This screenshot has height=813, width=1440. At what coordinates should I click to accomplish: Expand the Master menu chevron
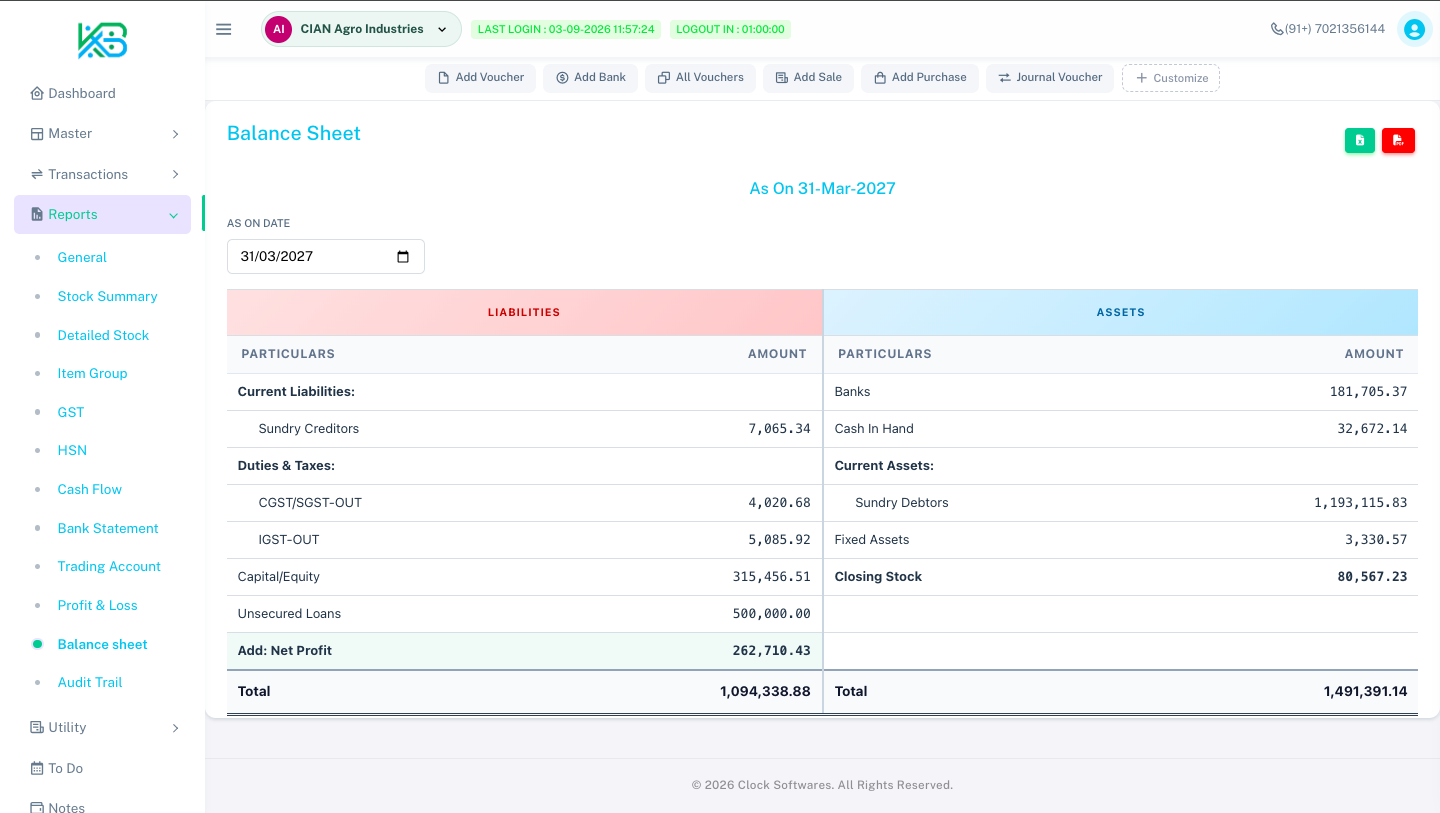pyautogui.click(x=175, y=133)
